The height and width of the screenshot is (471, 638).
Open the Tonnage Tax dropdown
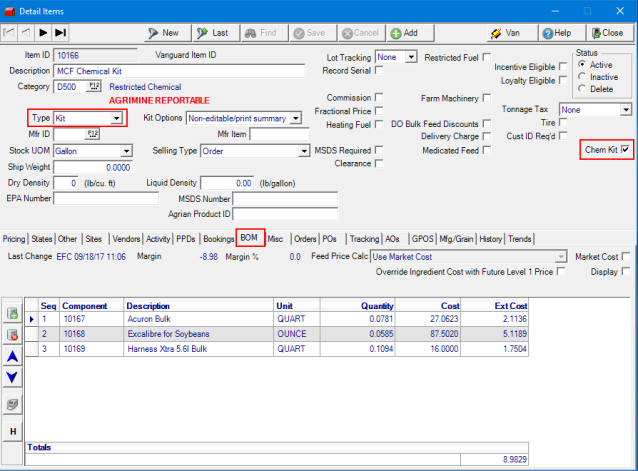coord(625,109)
